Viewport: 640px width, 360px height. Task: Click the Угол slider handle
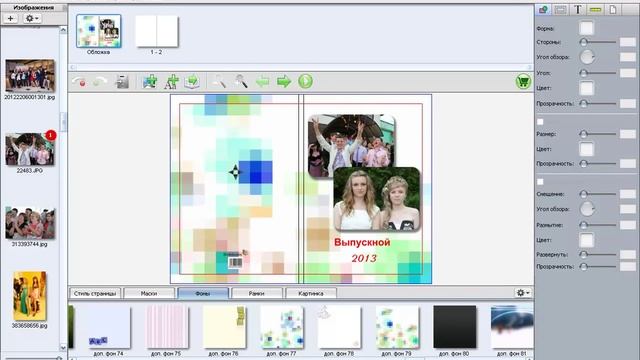pyautogui.click(x=584, y=73)
